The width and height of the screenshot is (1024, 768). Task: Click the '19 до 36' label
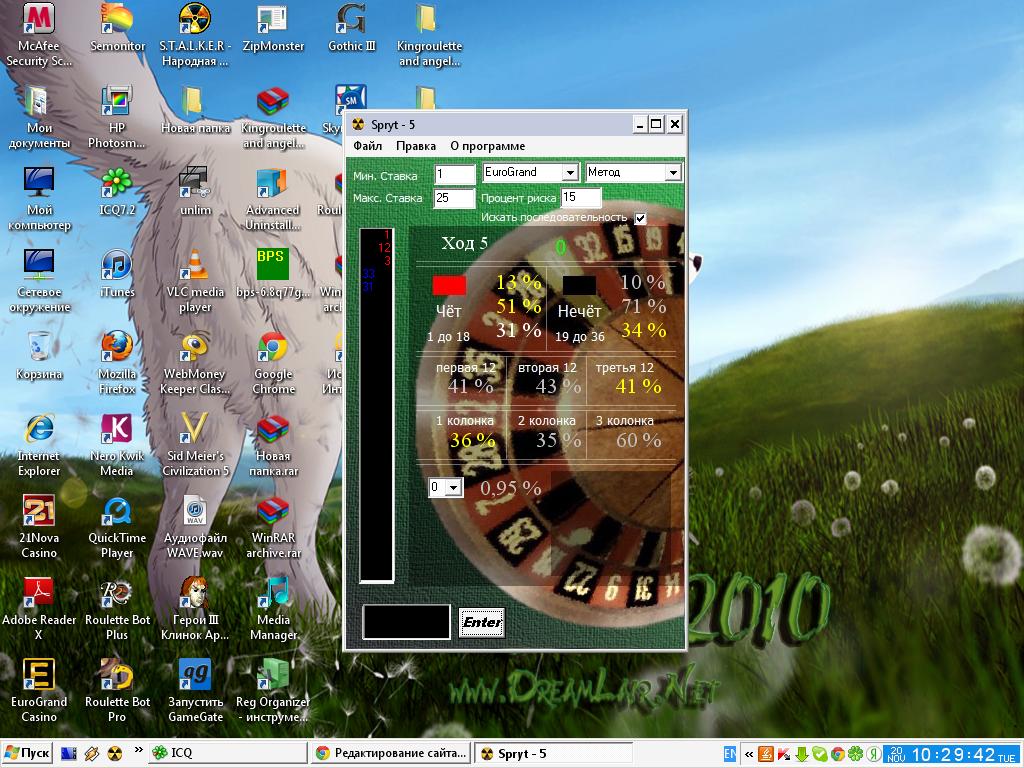(x=579, y=337)
